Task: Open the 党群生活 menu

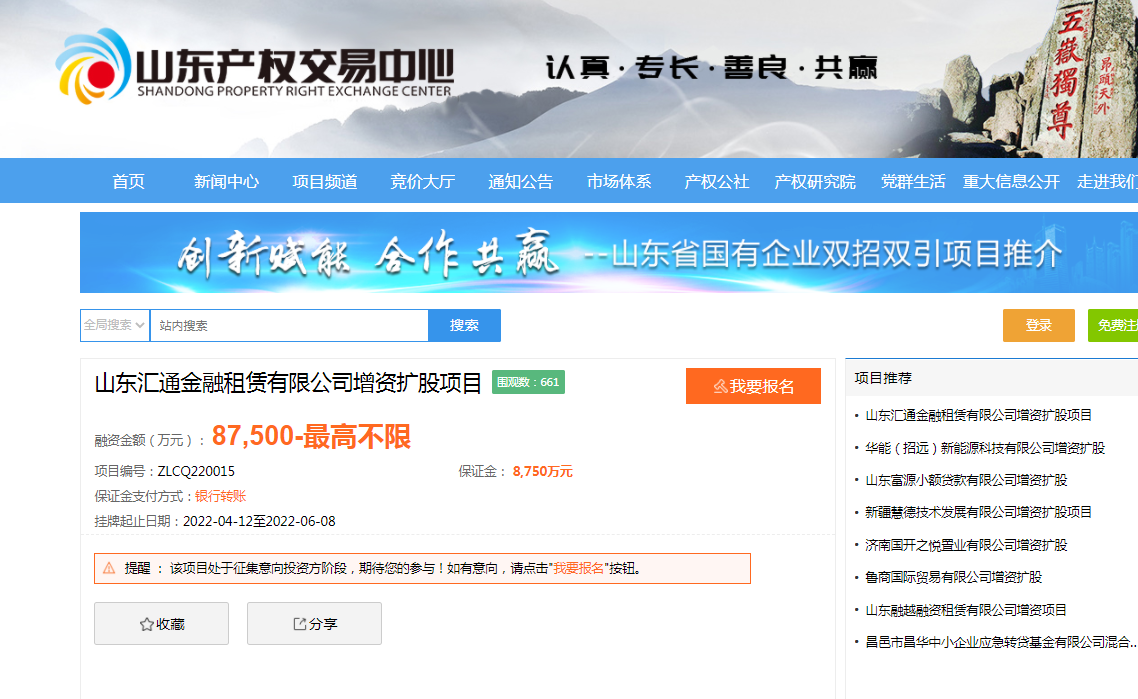Action: point(913,181)
